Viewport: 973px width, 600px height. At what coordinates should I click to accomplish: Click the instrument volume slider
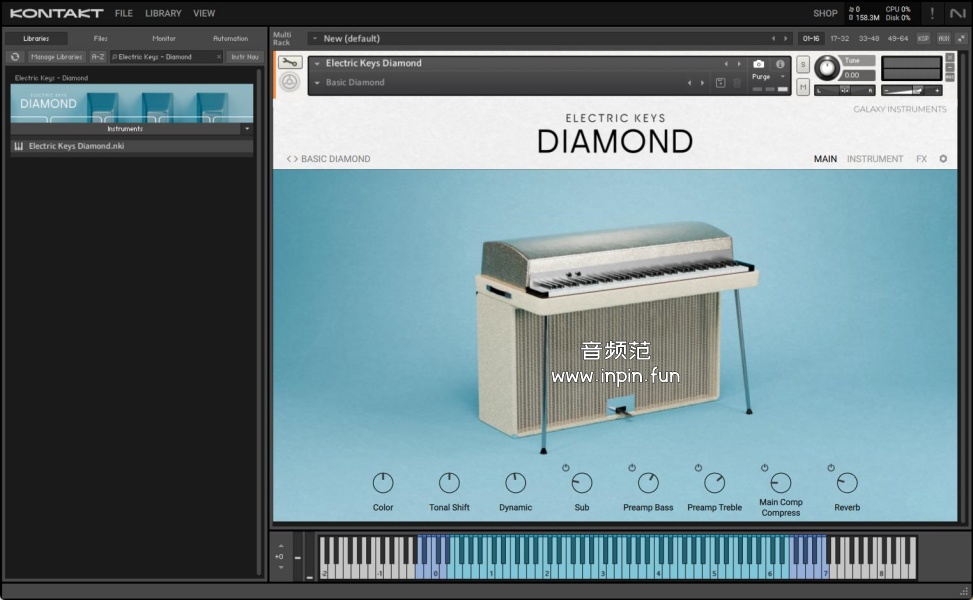point(912,91)
